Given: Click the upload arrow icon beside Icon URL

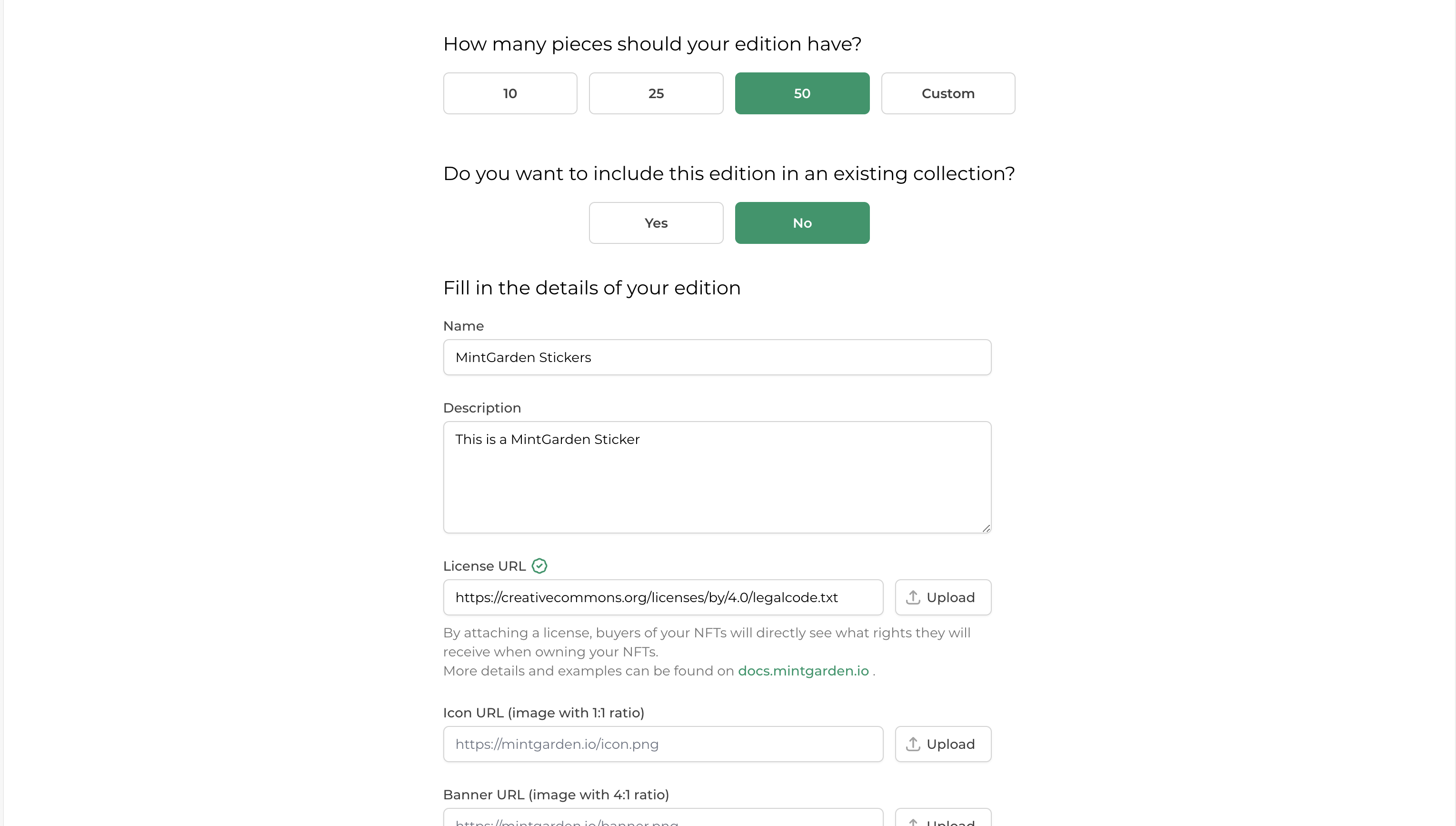Looking at the screenshot, I should pyautogui.click(x=913, y=745).
